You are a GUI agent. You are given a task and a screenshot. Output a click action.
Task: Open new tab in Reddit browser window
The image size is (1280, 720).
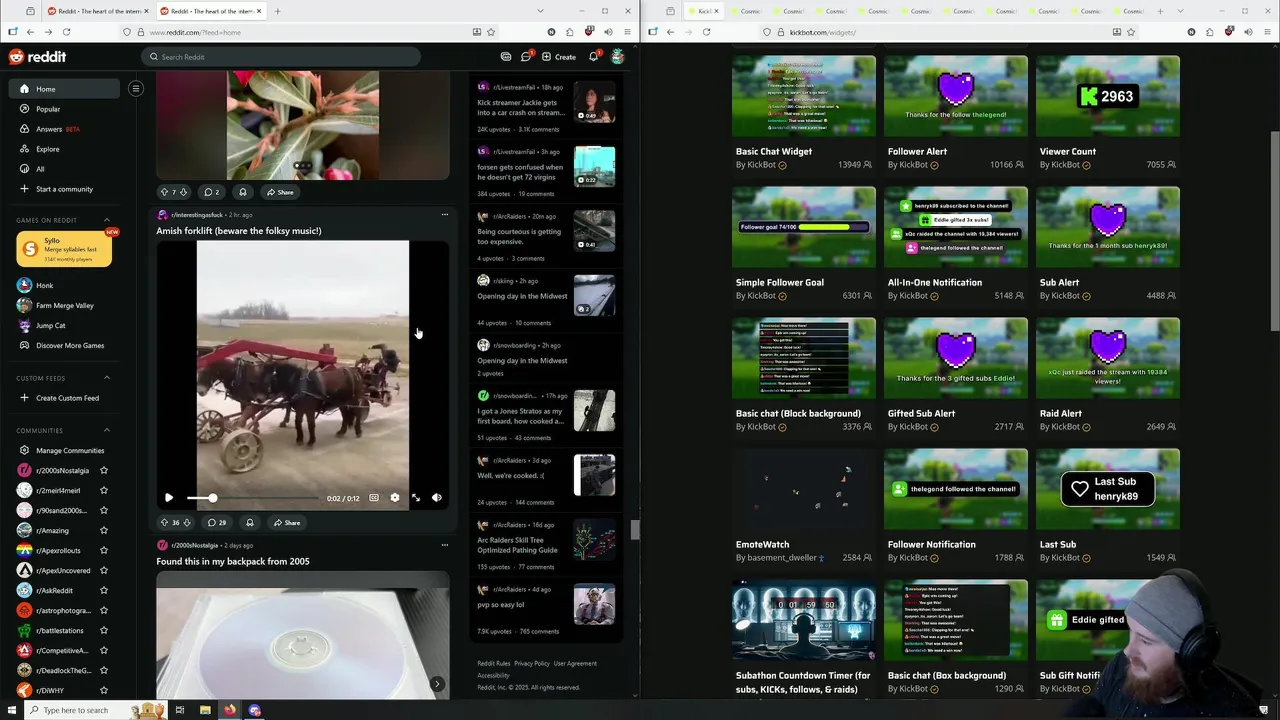point(277,11)
